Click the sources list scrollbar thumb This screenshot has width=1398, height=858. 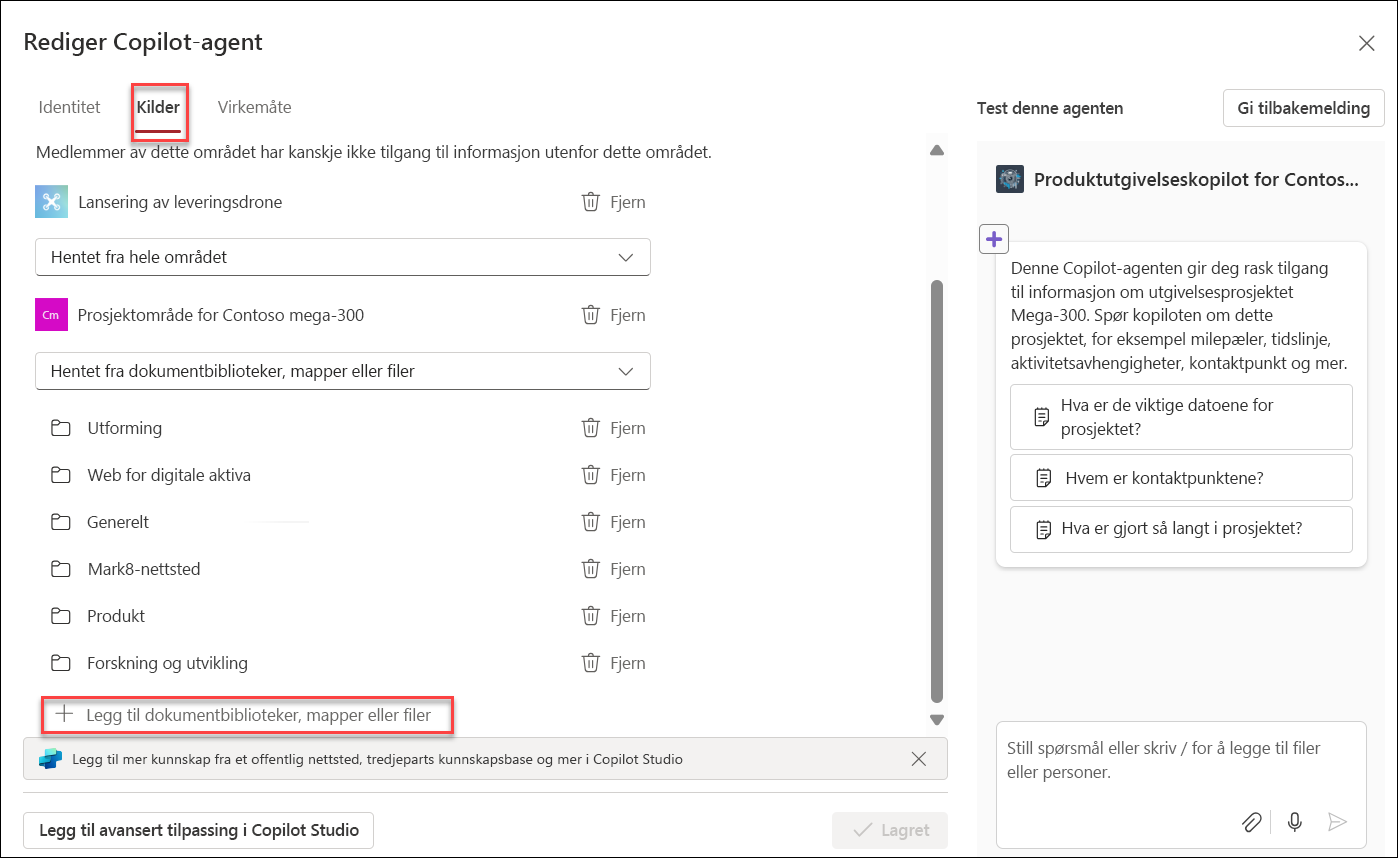(x=937, y=491)
